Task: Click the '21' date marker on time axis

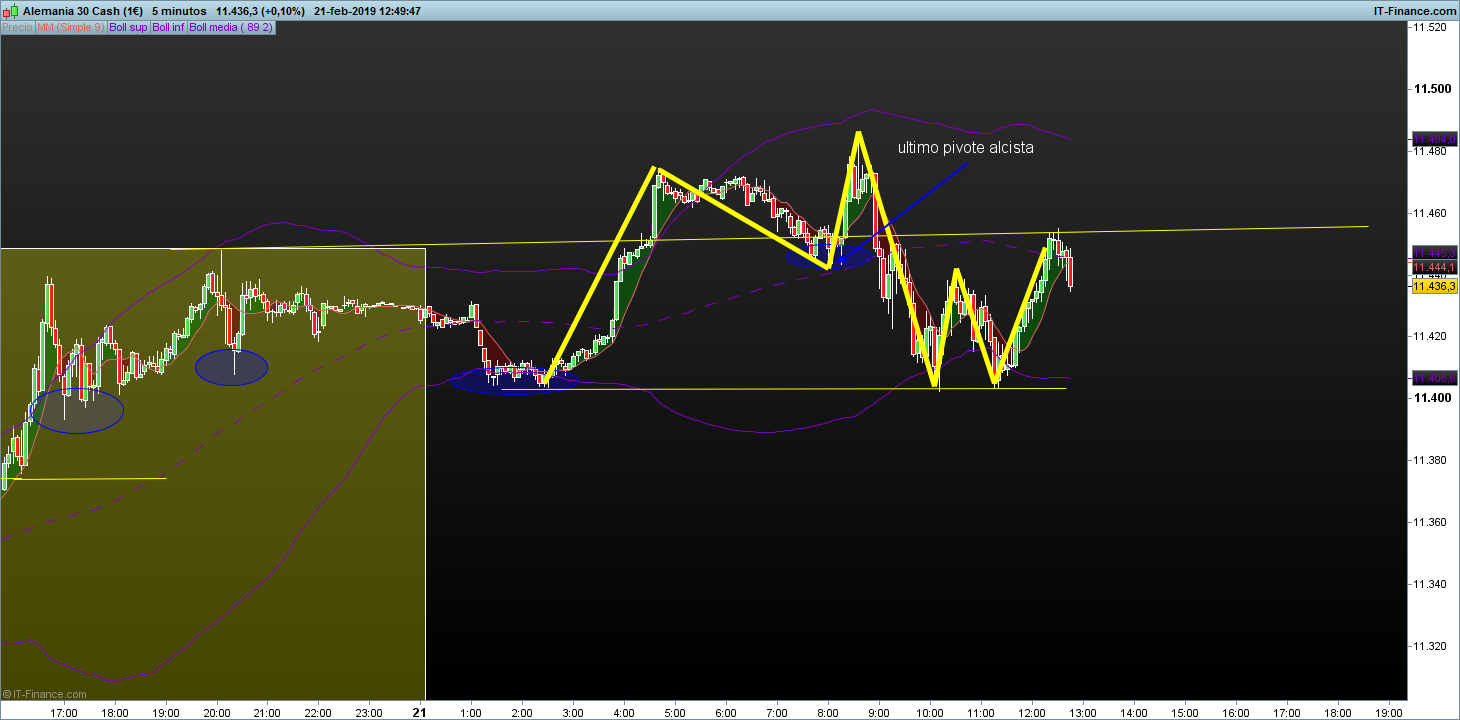Action: tap(421, 712)
